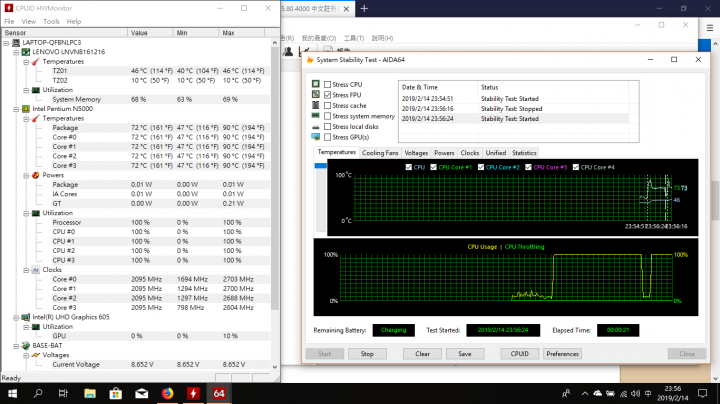Click the Value column header
Image resolution: width=720 pixels, height=404 pixels.
151,33
